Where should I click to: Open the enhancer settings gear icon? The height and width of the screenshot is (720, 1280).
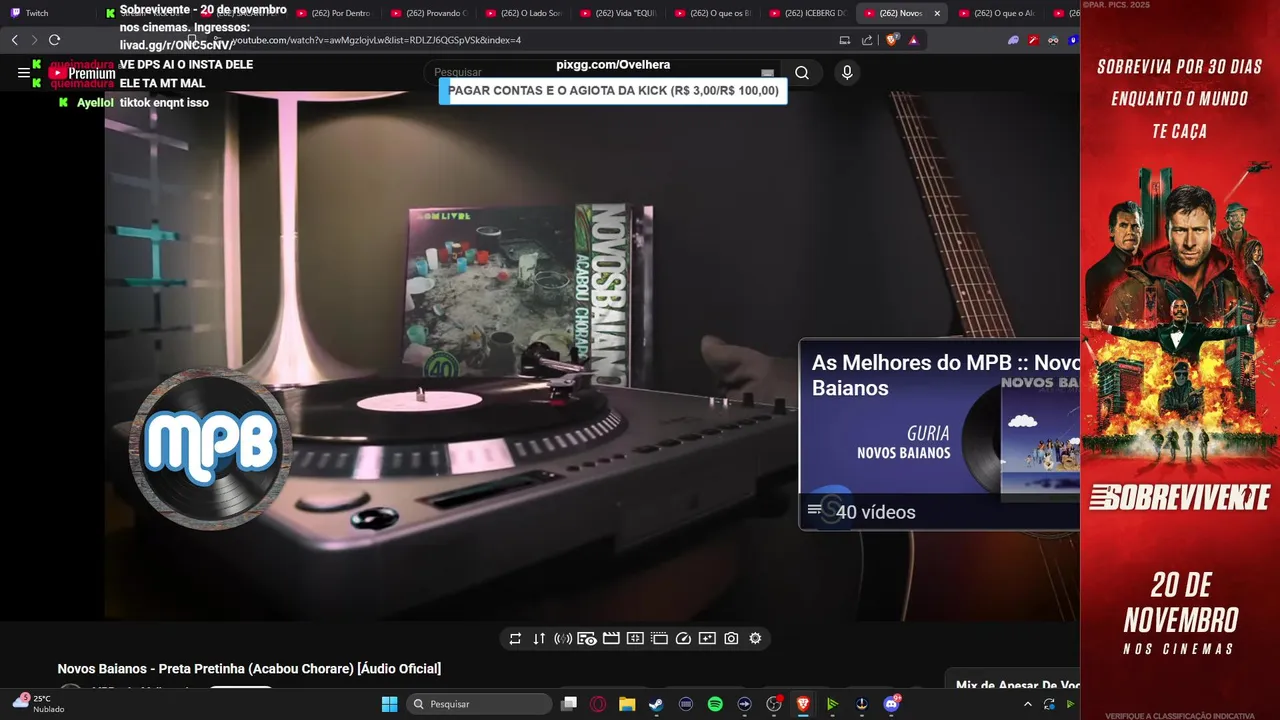[755, 639]
